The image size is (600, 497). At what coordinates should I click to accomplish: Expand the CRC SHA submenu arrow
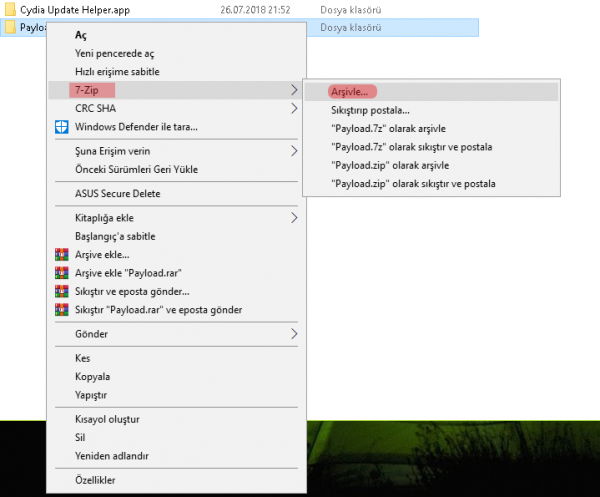[294, 109]
